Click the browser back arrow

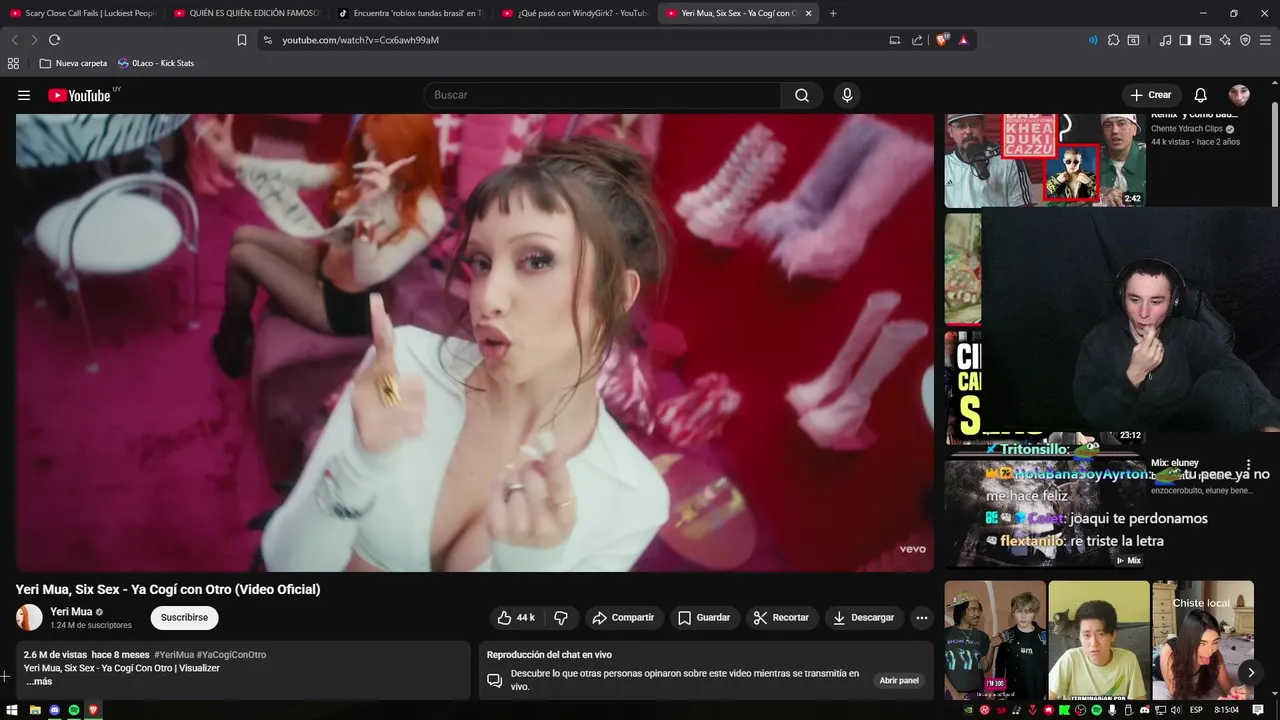(14, 40)
